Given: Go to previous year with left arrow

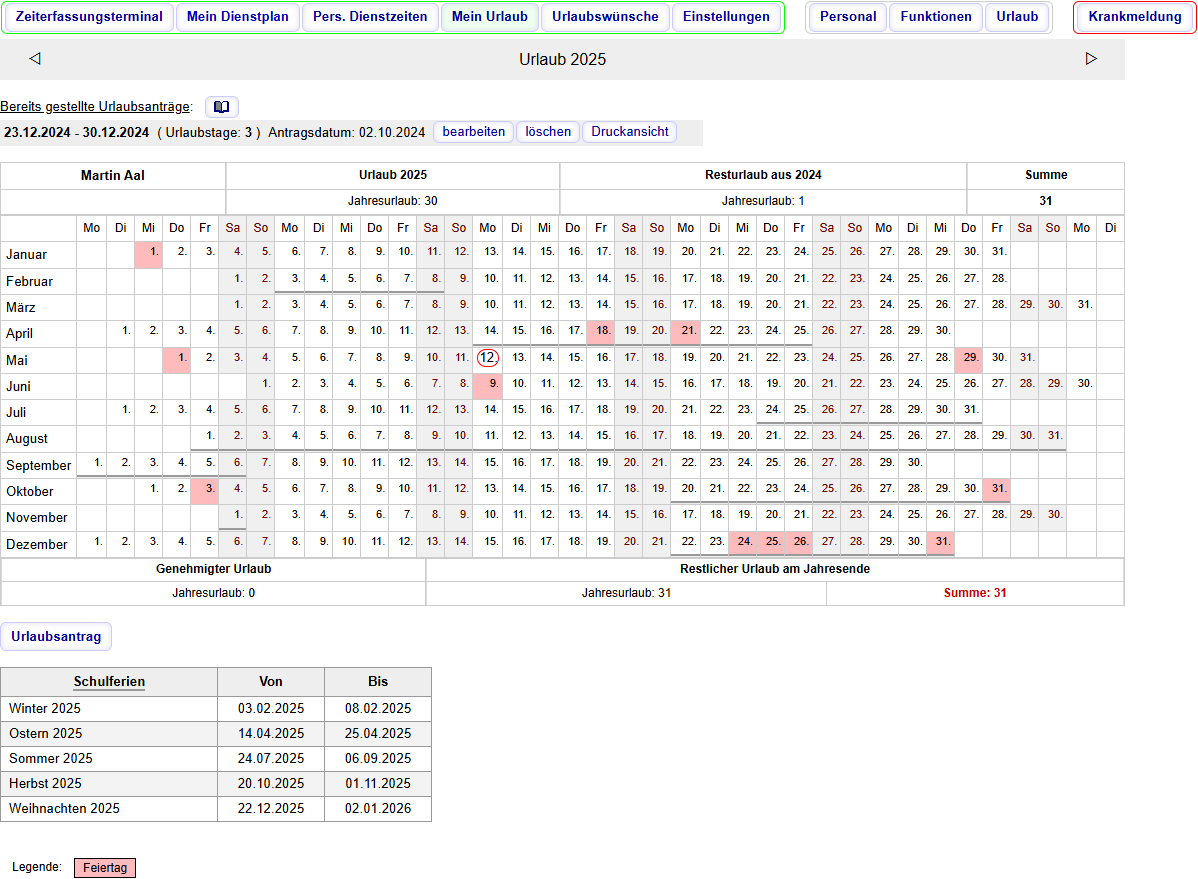Looking at the screenshot, I should pyautogui.click(x=35, y=59).
